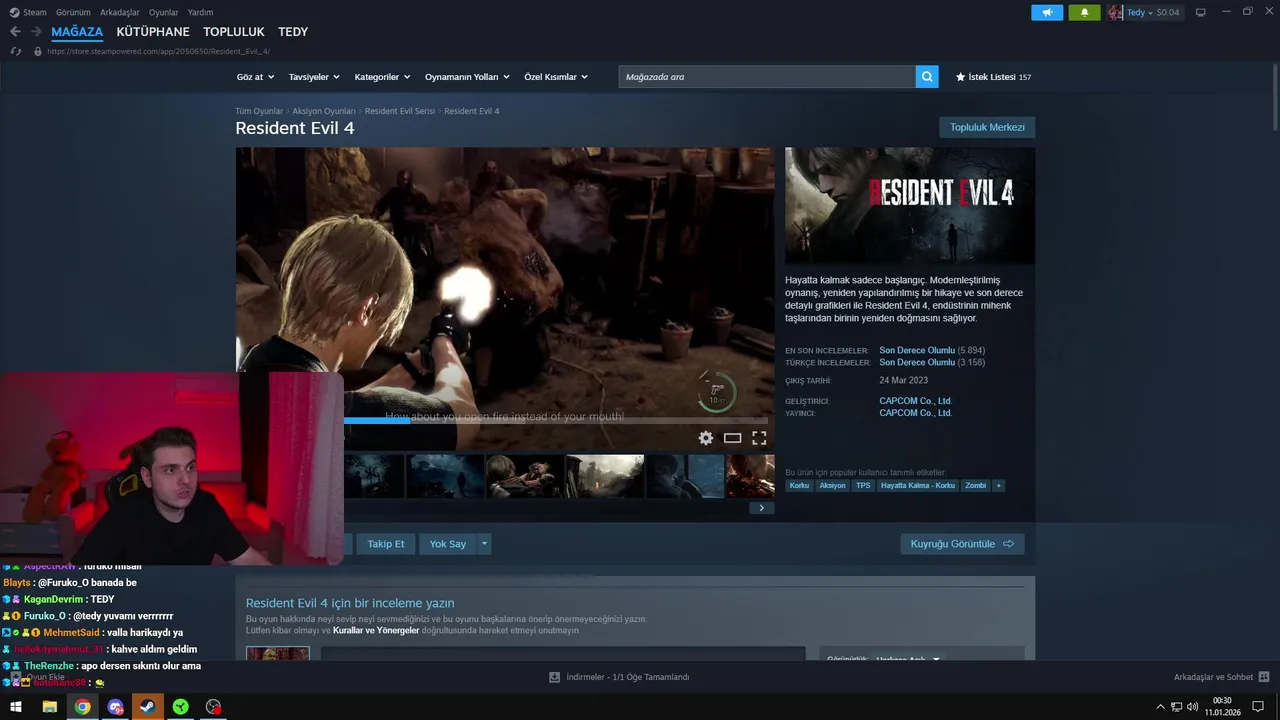
Task: Expand the Tavsiyeler dropdown
Action: coord(314,77)
